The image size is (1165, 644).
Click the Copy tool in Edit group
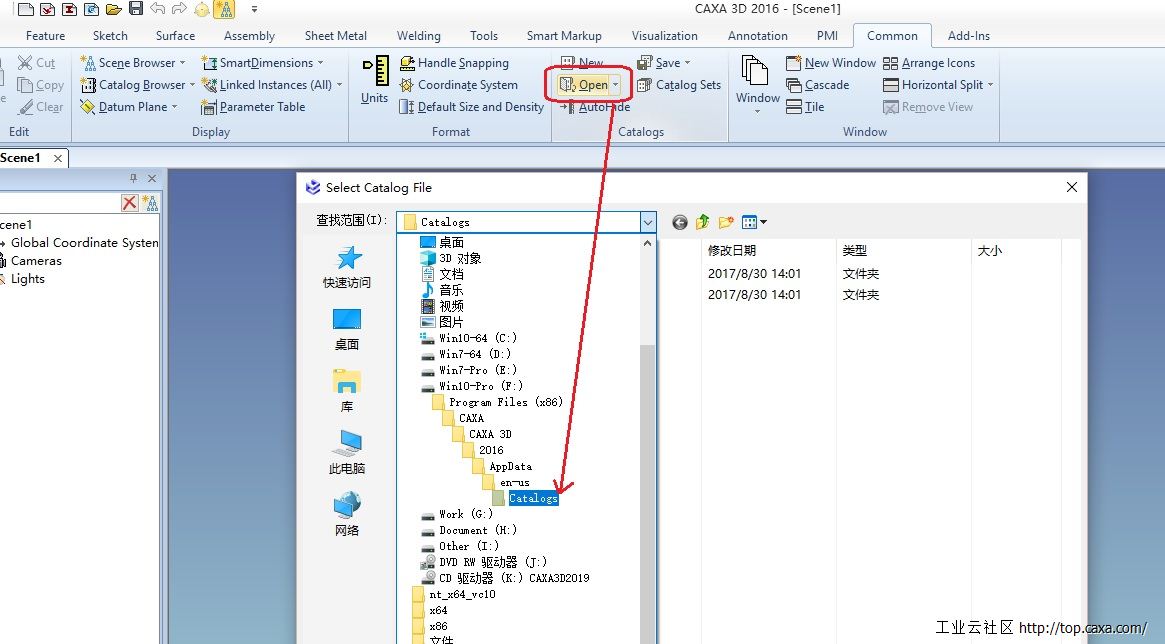[40, 85]
